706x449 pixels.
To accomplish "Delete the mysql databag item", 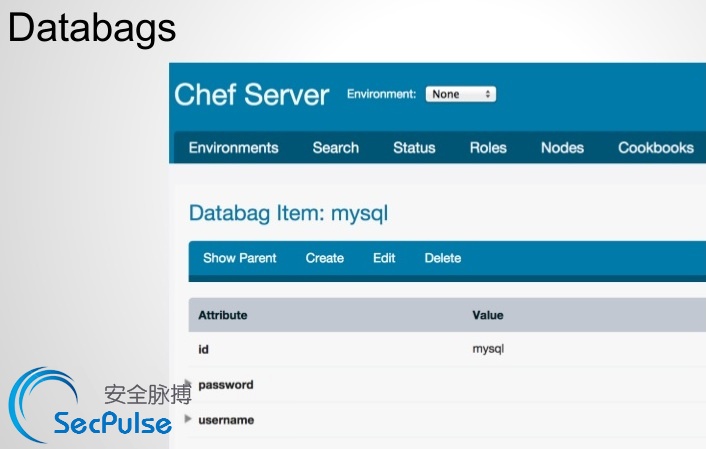I will tap(442, 258).
